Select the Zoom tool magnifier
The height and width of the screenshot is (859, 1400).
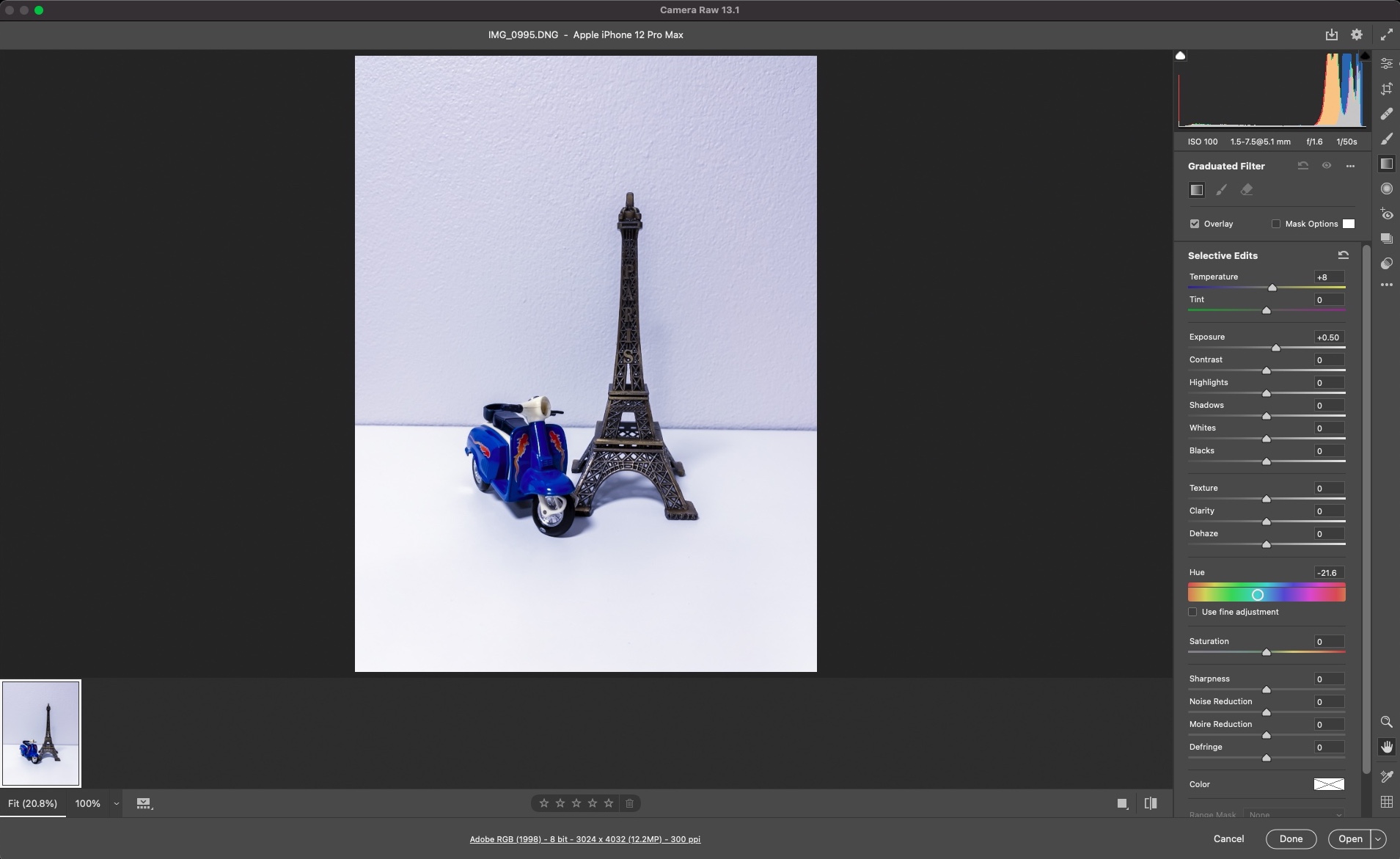[x=1386, y=722]
